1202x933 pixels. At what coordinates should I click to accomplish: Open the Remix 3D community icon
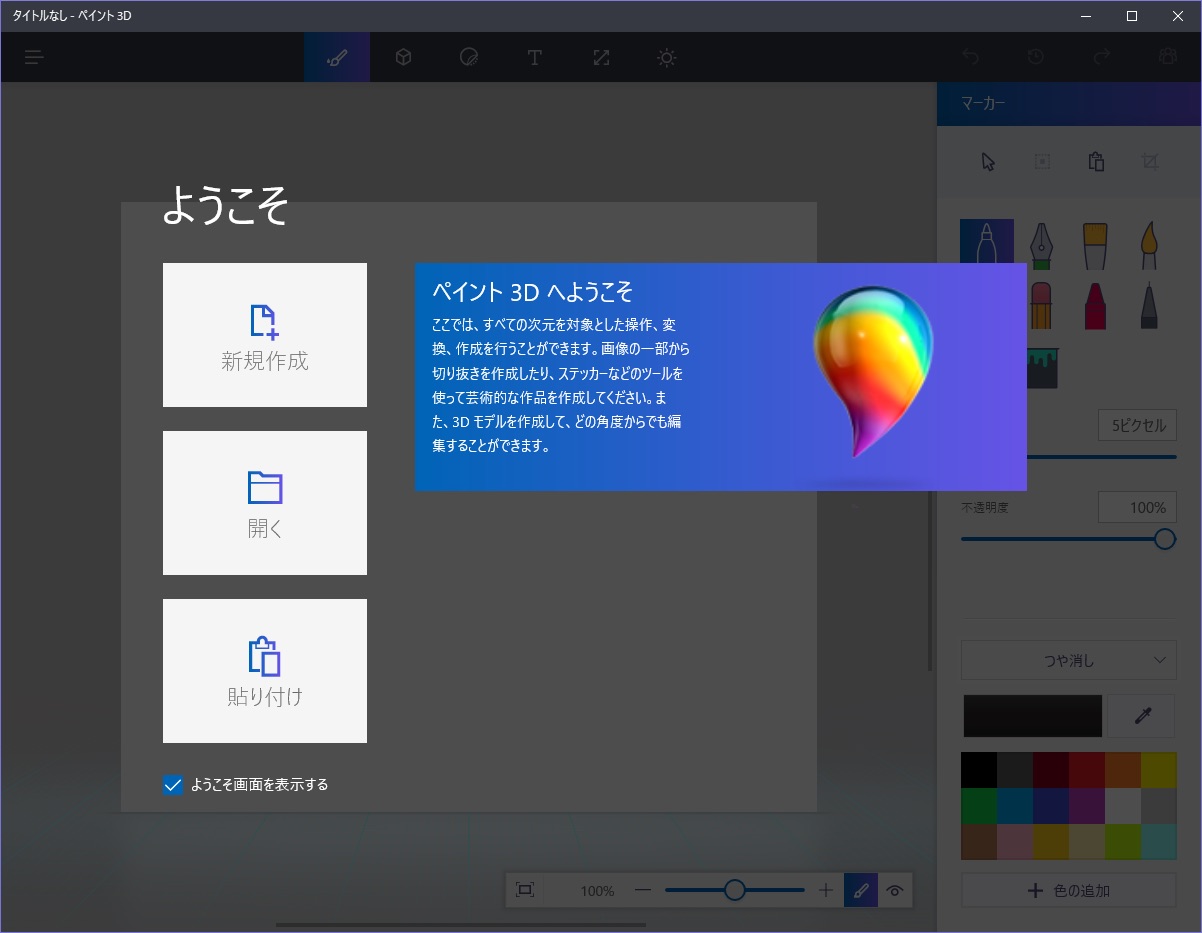tap(1168, 57)
